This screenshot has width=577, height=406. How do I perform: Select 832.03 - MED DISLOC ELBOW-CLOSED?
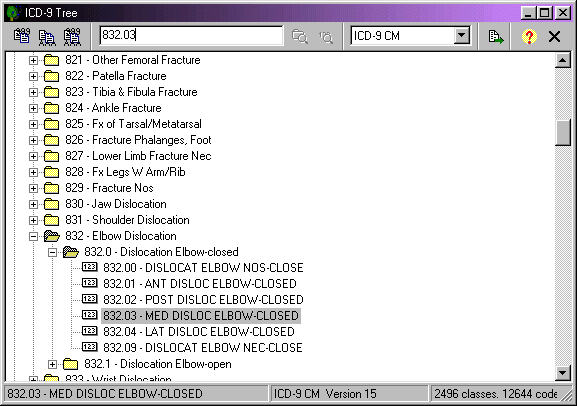coord(201,316)
